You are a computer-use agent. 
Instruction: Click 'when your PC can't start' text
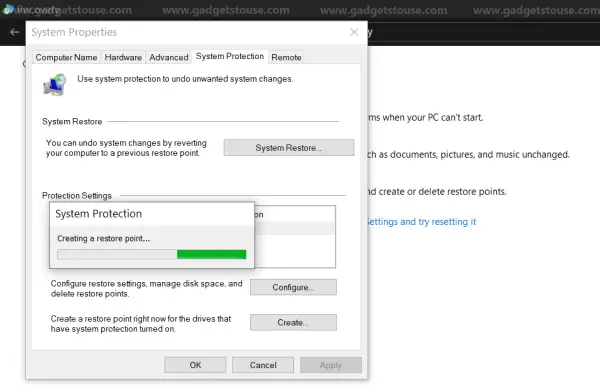coord(433,118)
